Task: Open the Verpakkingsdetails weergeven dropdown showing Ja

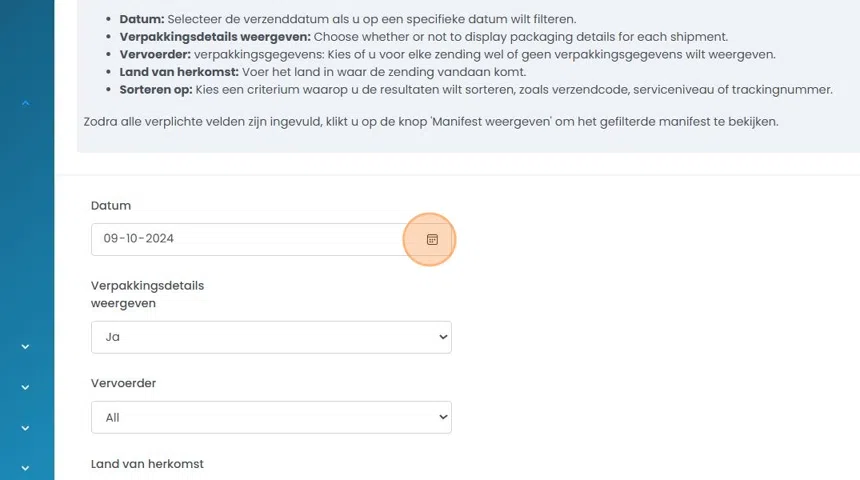Action: tap(271, 337)
